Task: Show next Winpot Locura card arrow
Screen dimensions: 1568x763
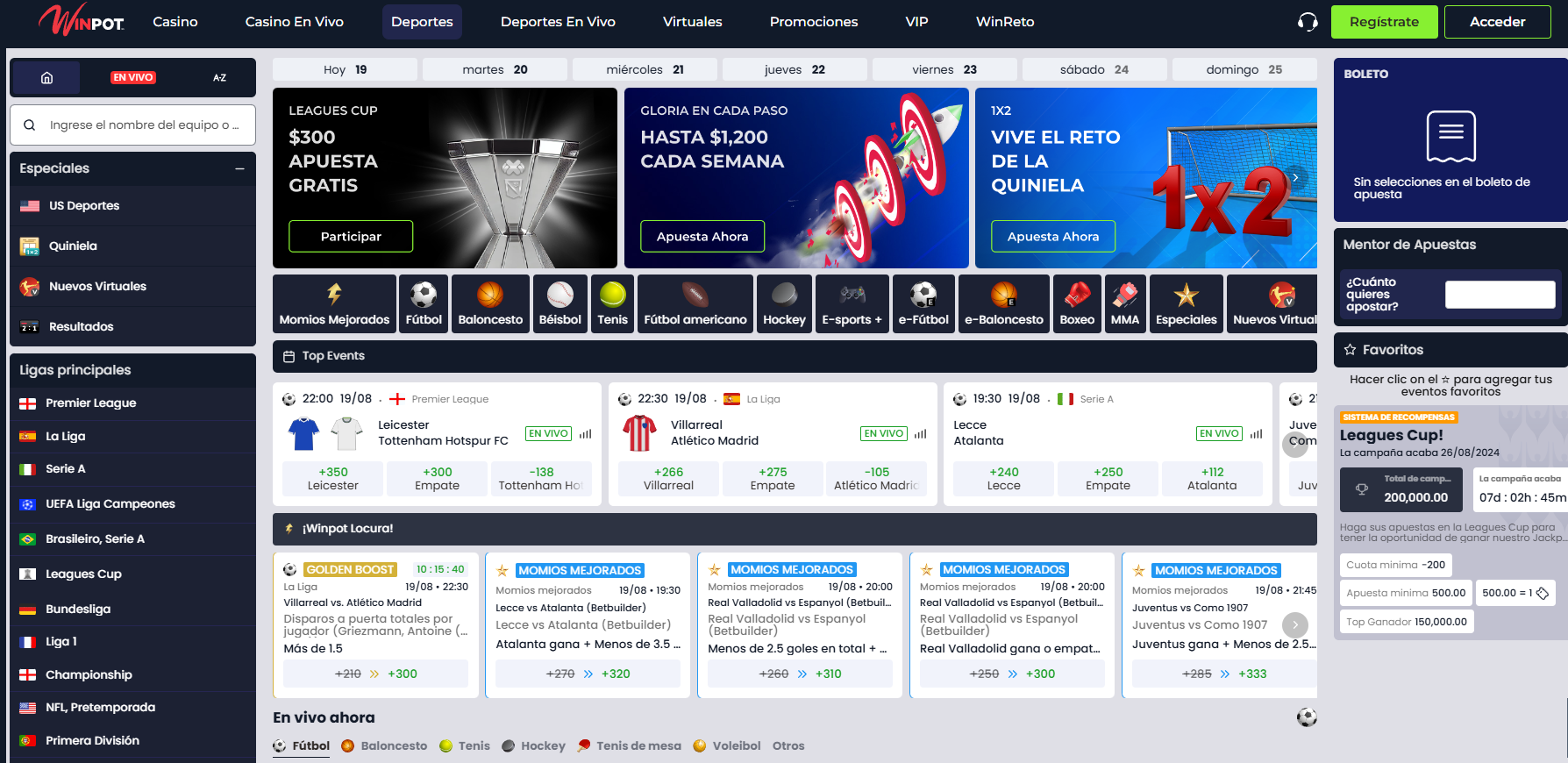Action: (1294, 624)
